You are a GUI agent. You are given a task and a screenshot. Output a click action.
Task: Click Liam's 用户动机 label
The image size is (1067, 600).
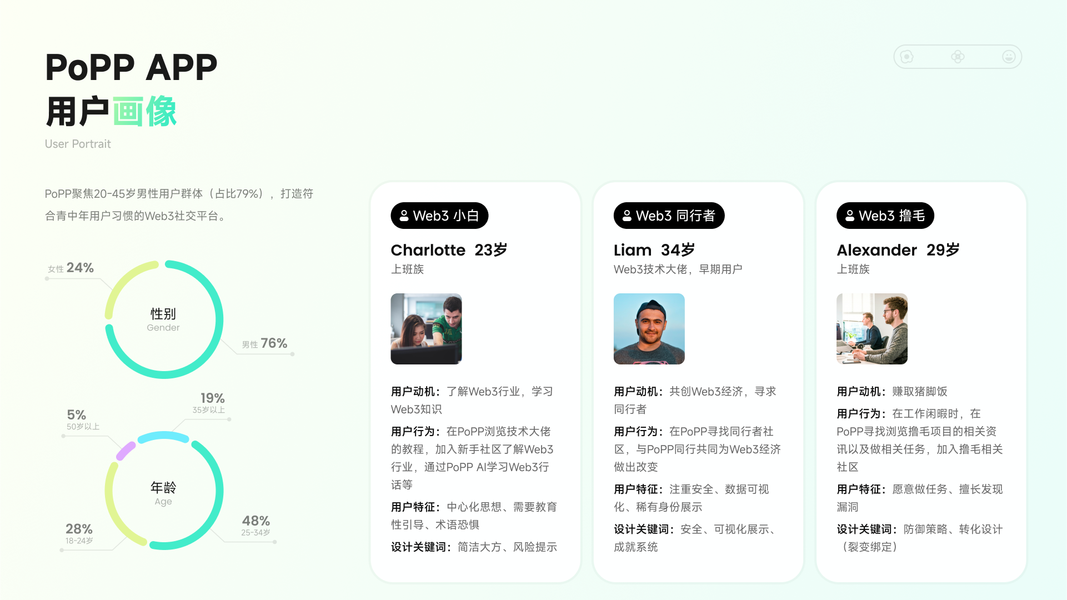coord(639,392)
